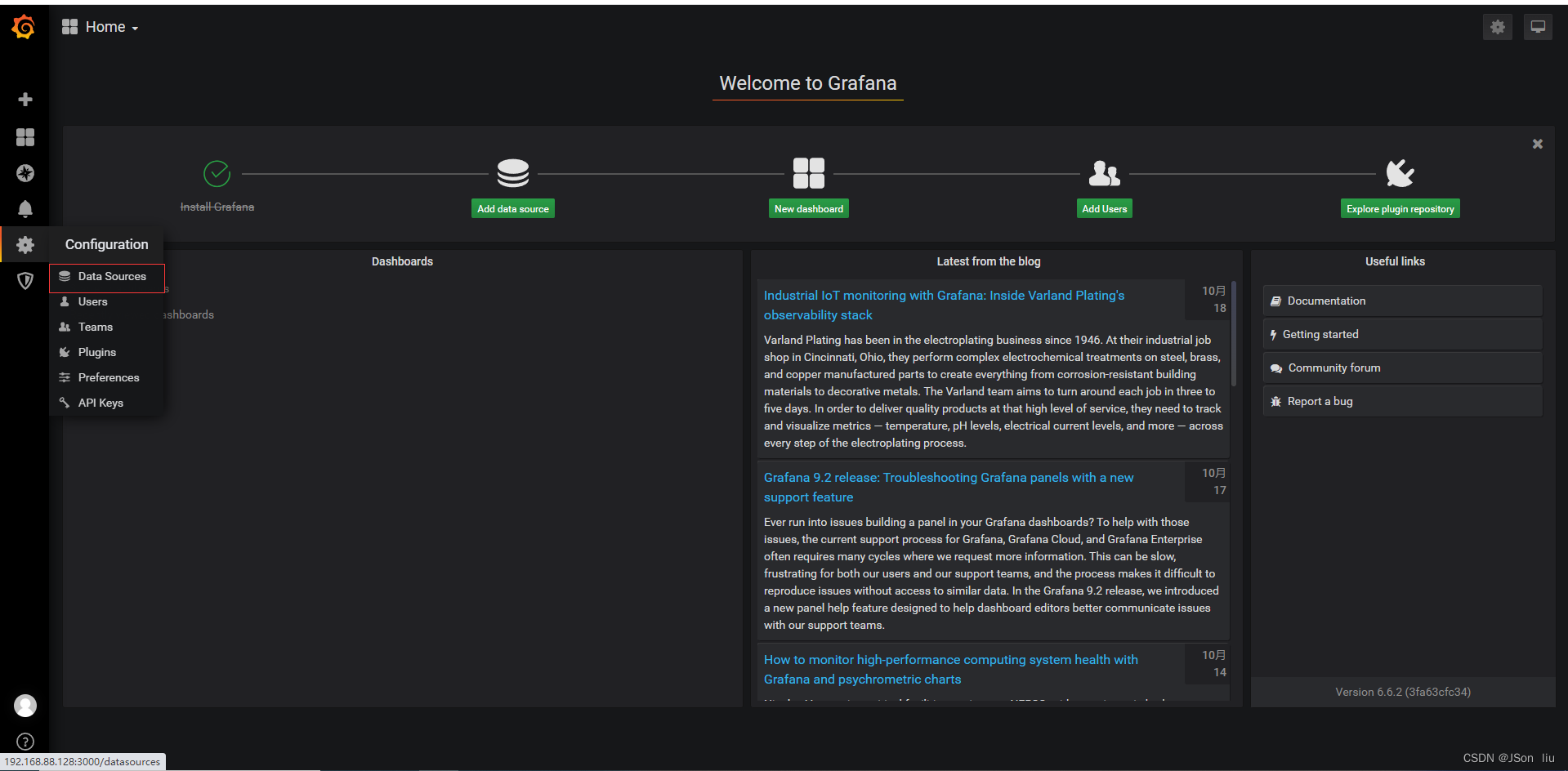This screenshot has height=771, width=1568.
Task: Click the New dashboard button
Action: point(809,209)
